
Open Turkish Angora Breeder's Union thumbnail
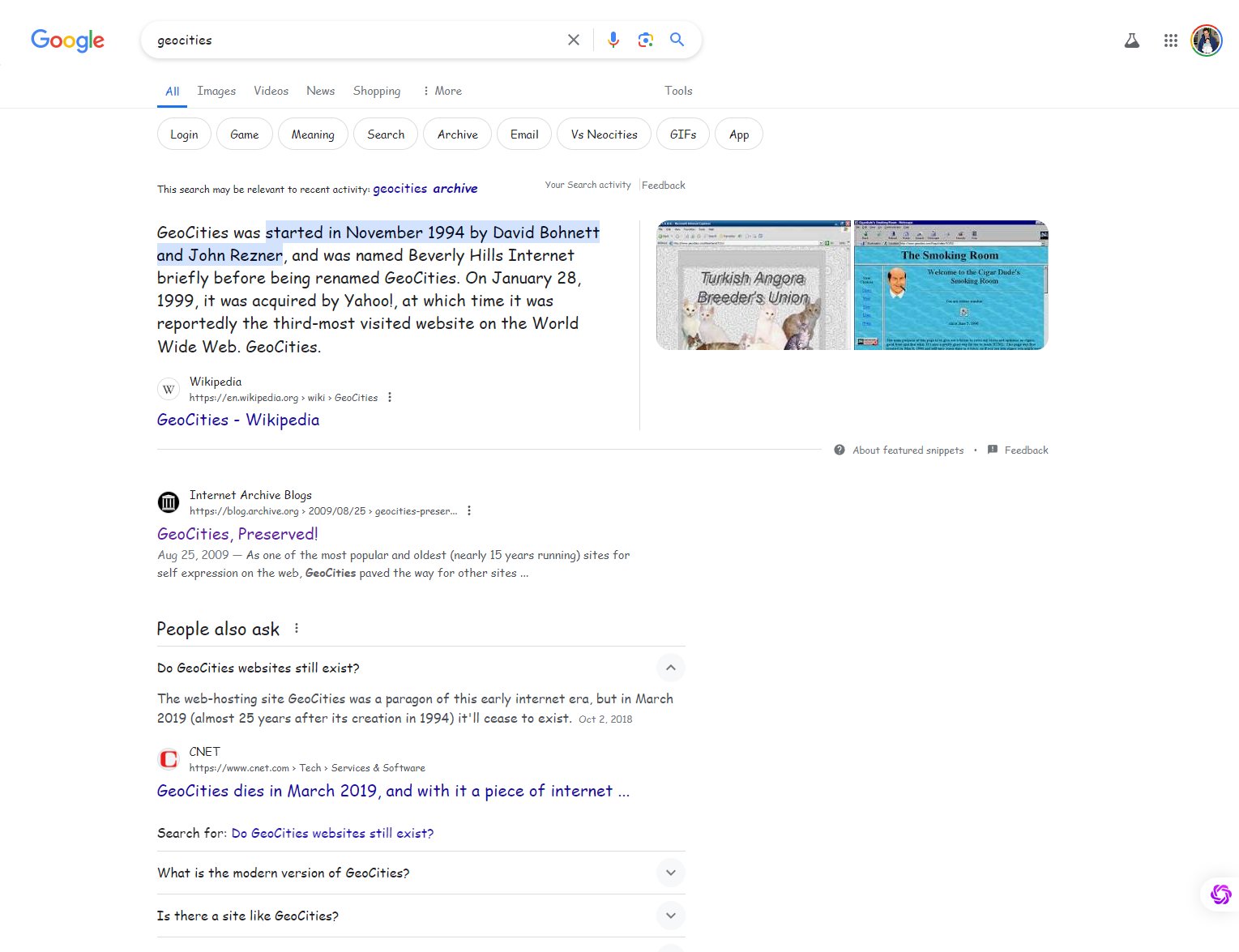pyautogui.click(x=754, y=285)
